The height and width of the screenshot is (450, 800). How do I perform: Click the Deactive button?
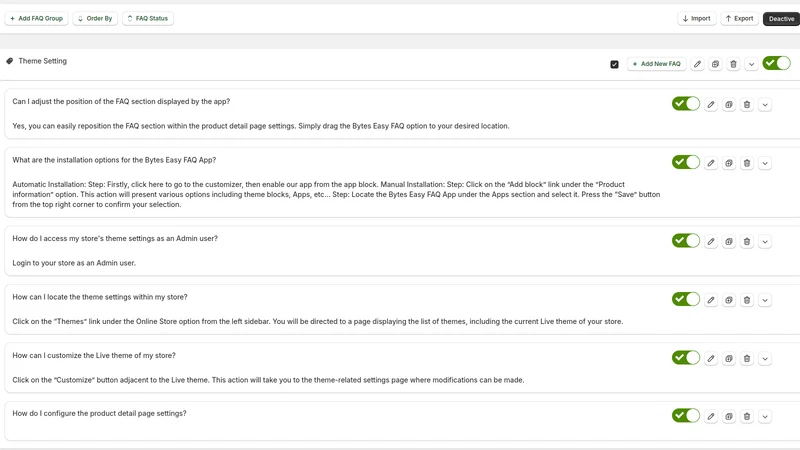pos(781,19)
